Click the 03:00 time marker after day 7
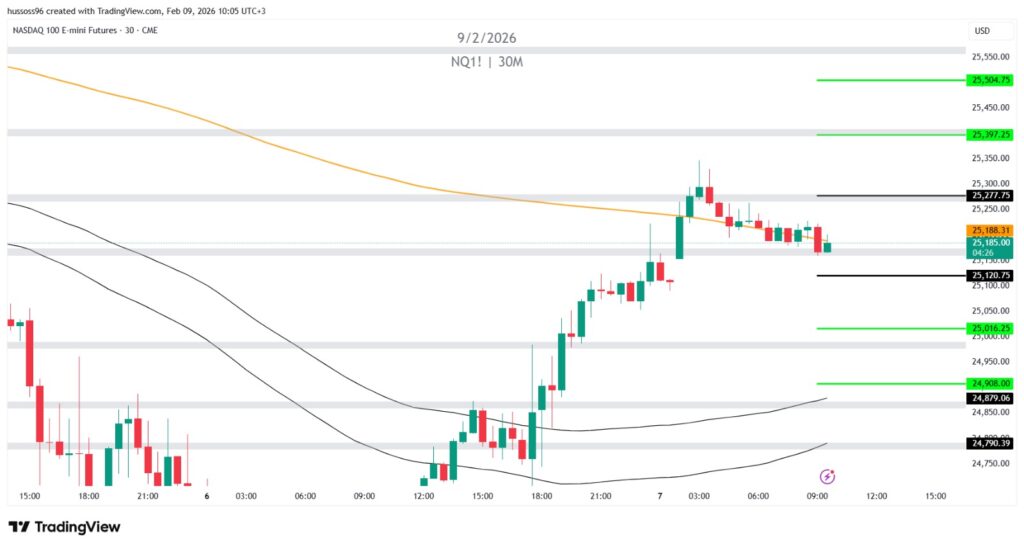Screen dimensions: 1024x548 pyautogui.click(x=698, y=496)
